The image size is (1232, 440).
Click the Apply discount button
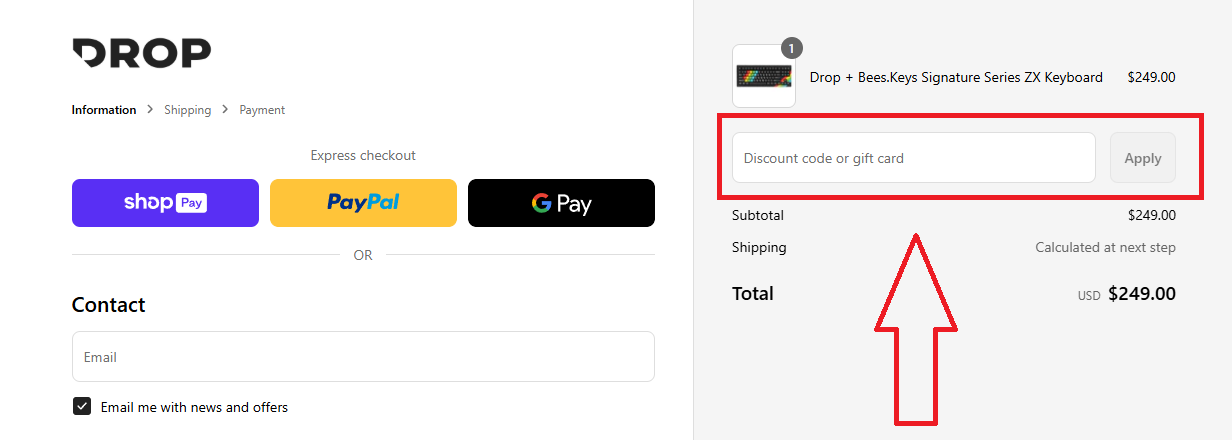tap(1143, 158)
